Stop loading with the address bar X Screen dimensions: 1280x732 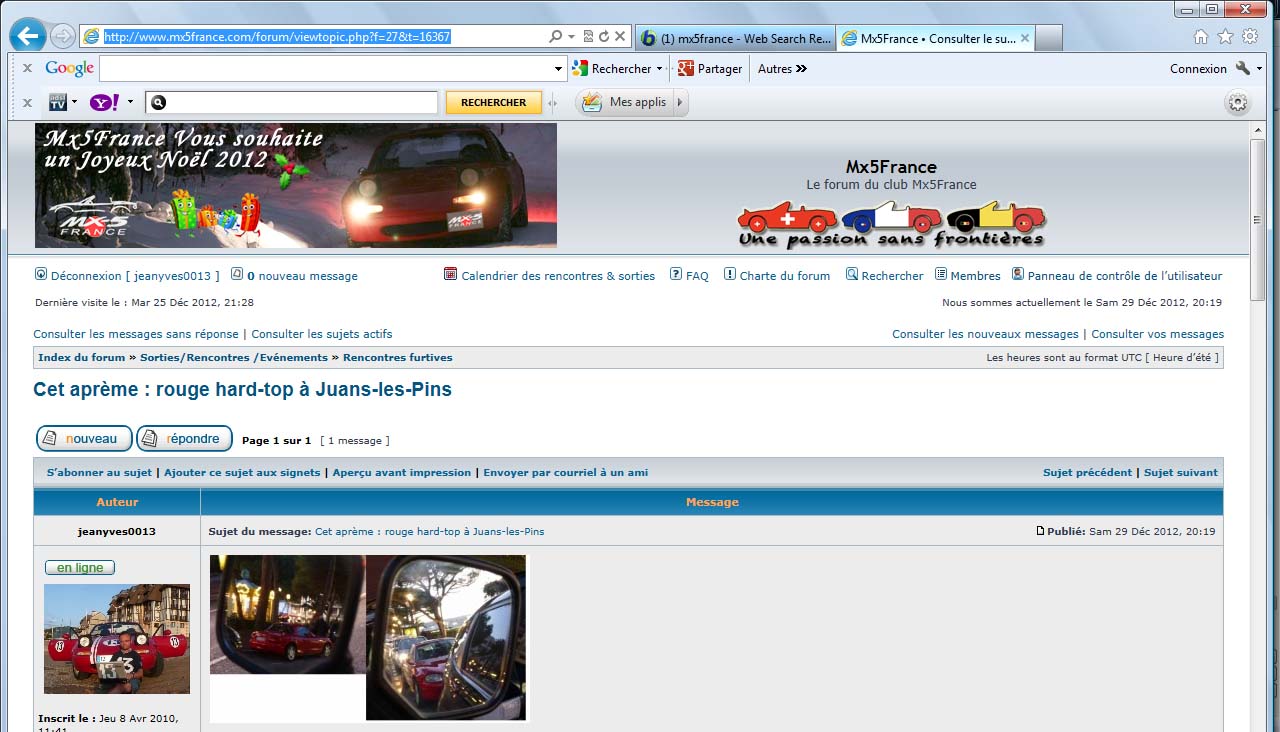[620, 36]
